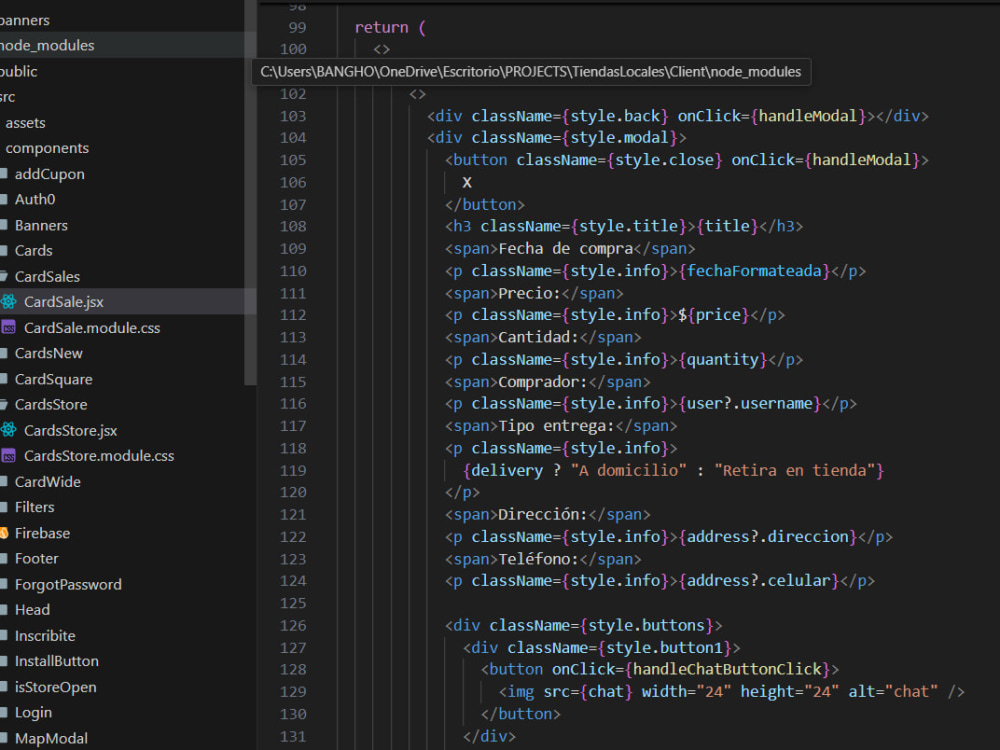Click 'Tipo entrega:' span text

[x=556, y=426]
